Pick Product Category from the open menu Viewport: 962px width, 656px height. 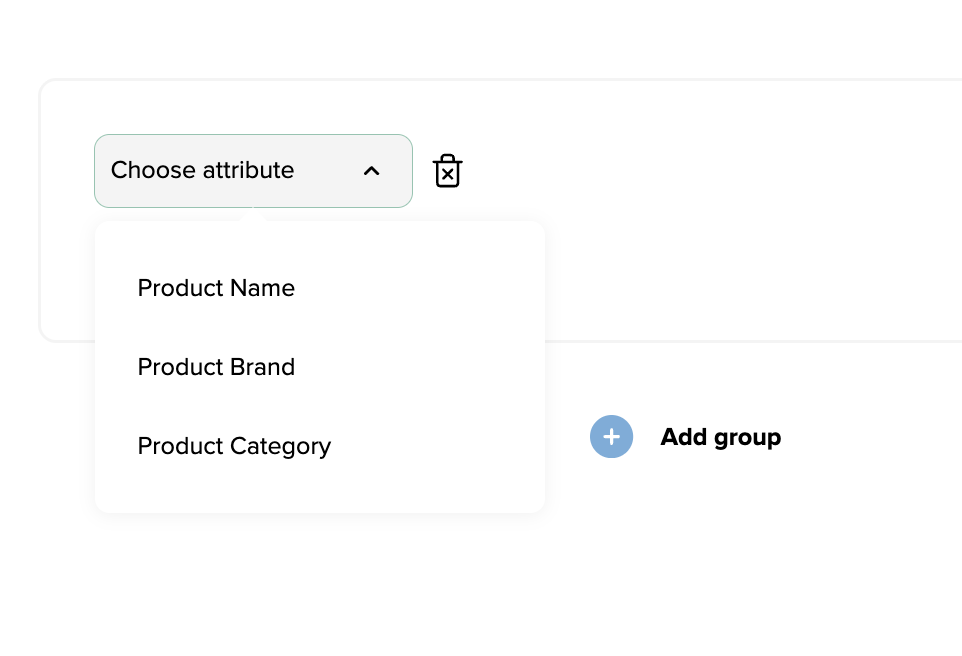[x=234, y=446]
